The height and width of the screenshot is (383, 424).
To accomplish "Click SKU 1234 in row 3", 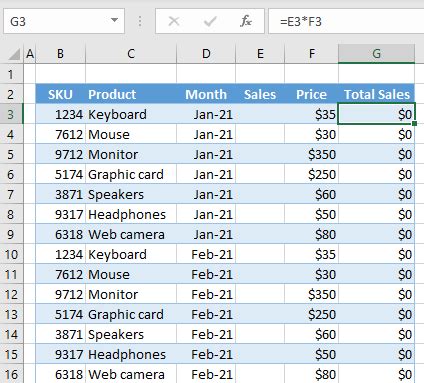I will [60, 114].
